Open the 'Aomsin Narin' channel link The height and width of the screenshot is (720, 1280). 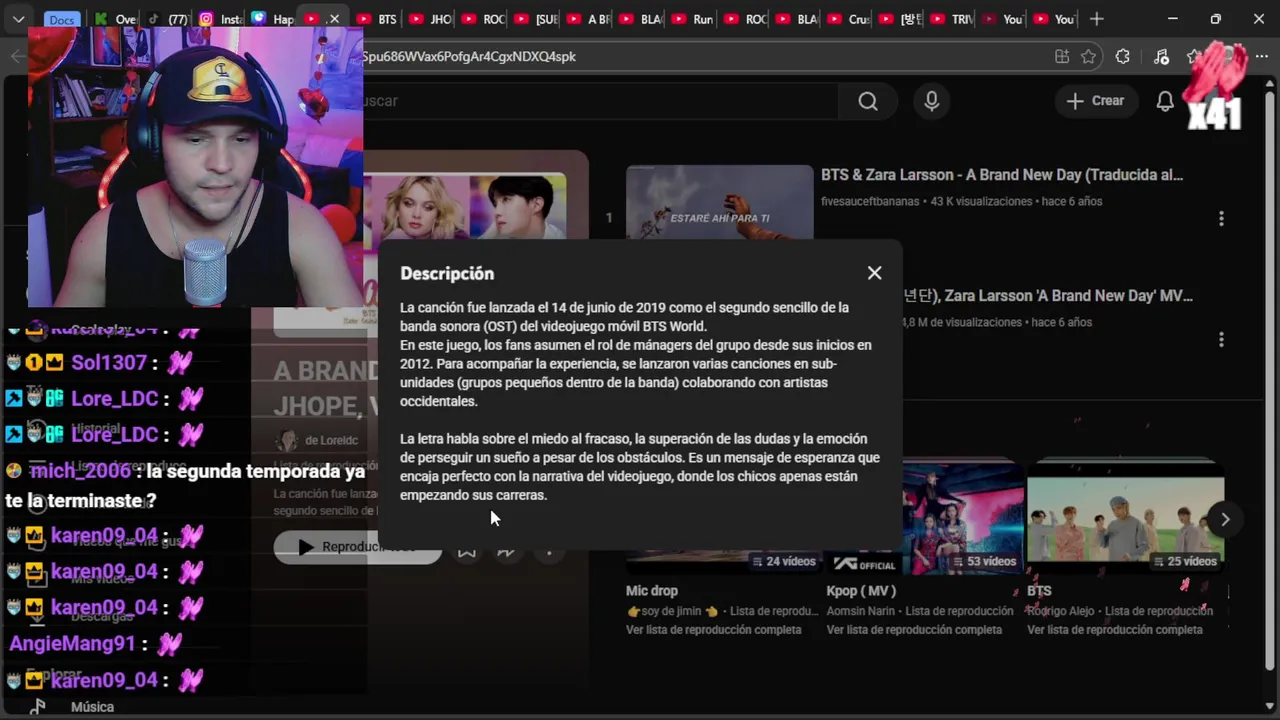(x=861, y=611)
